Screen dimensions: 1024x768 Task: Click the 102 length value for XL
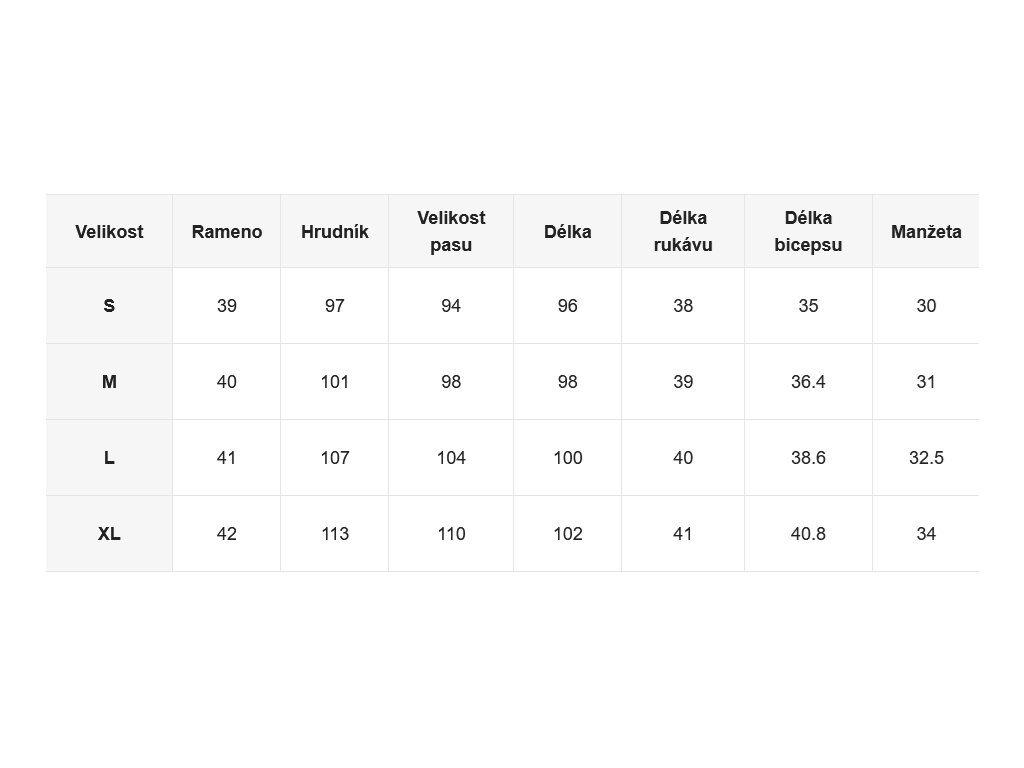(568, 534)
